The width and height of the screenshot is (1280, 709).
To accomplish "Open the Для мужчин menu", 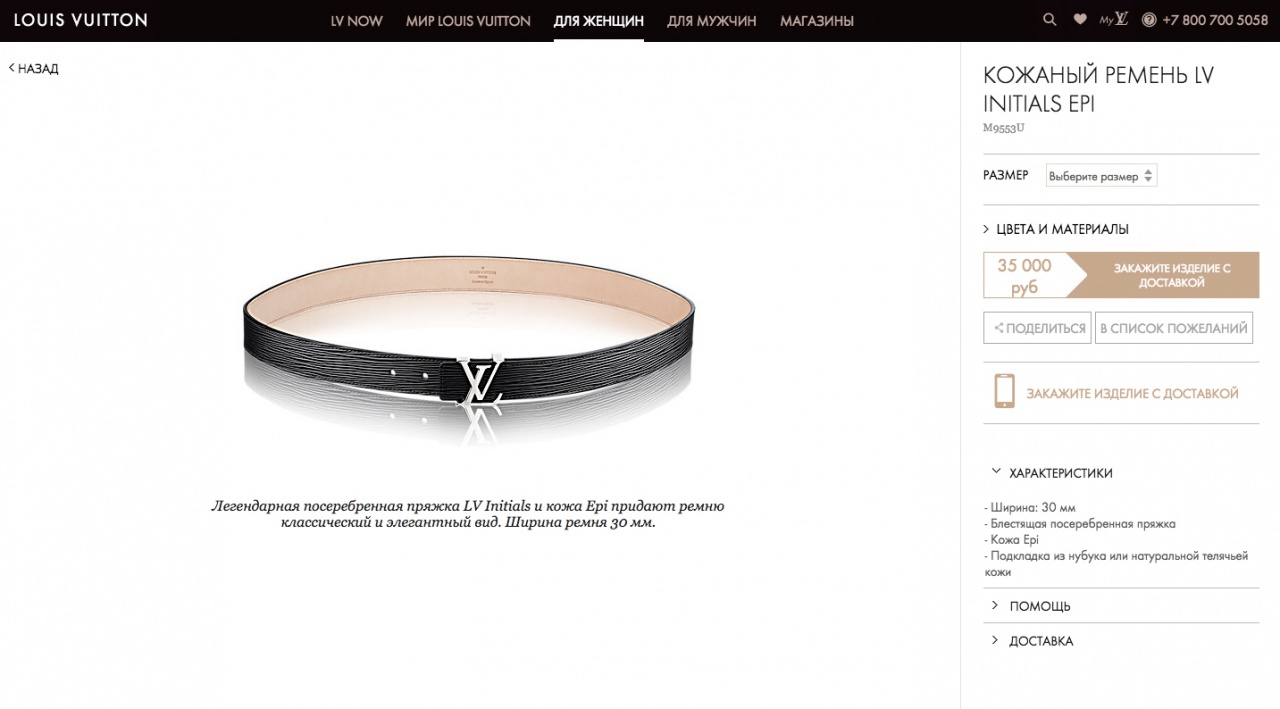I will 711,20.
